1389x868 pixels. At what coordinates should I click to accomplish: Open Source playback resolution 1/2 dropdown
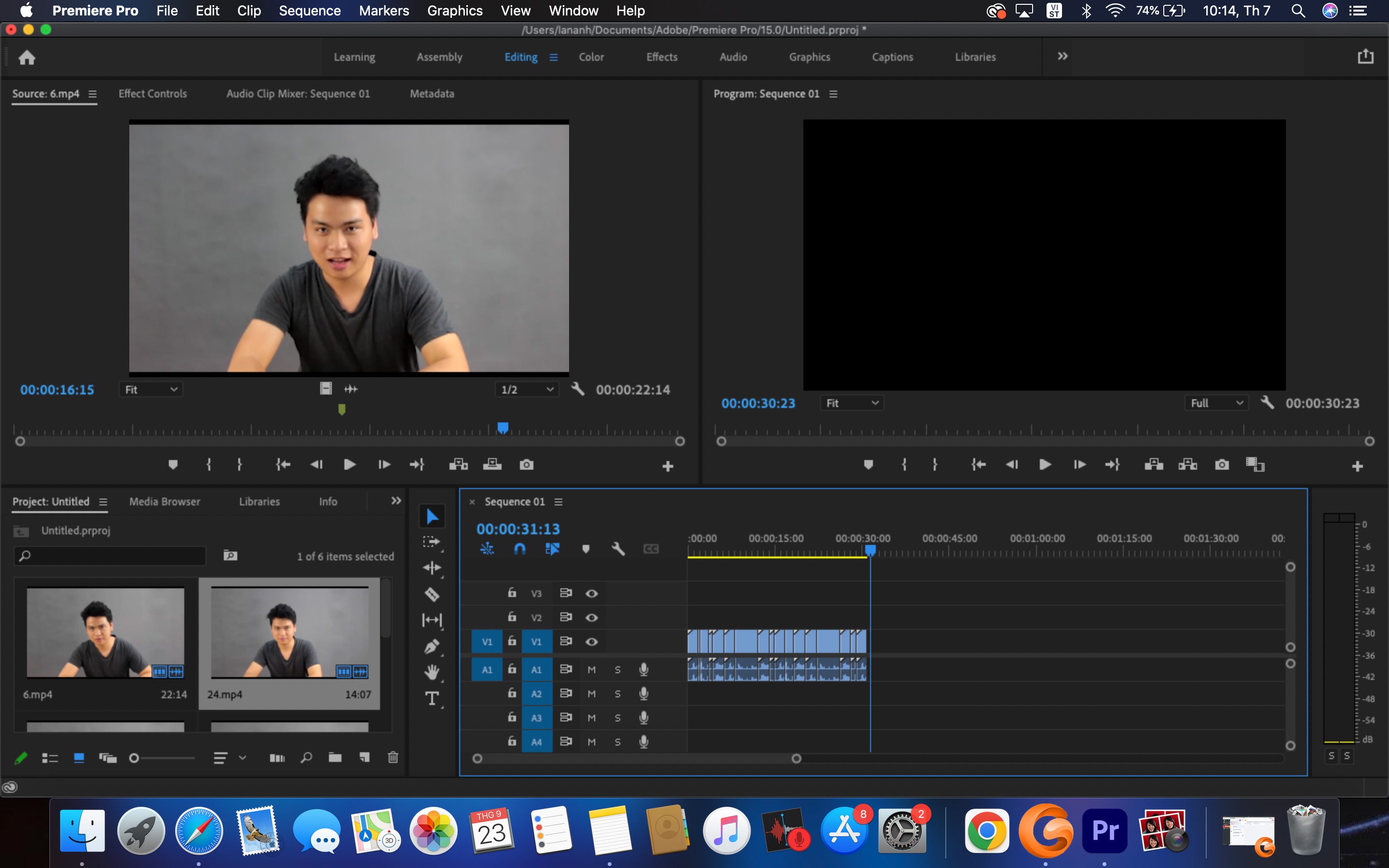coord(526,389)
